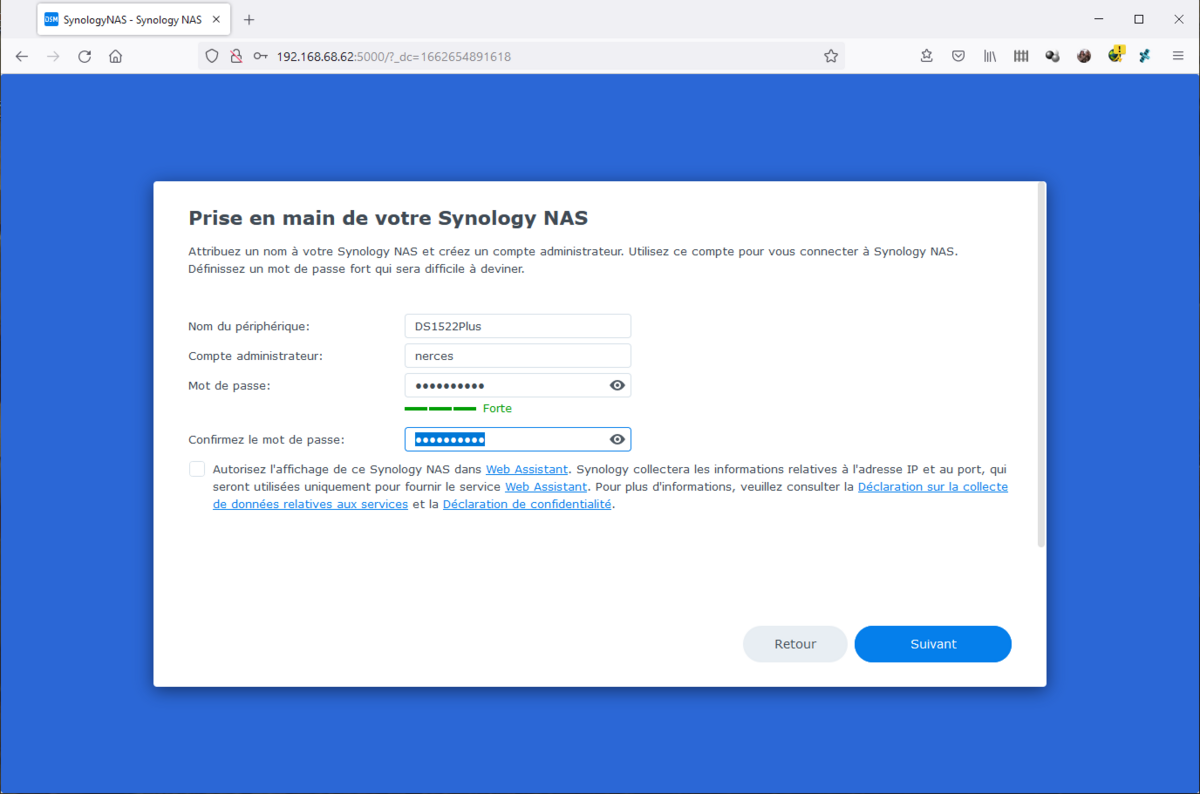Image resolution: width=1200 pixels, height=794 pixels.
Task: Bookmark this page with the star icon
Action: [831, 57]
